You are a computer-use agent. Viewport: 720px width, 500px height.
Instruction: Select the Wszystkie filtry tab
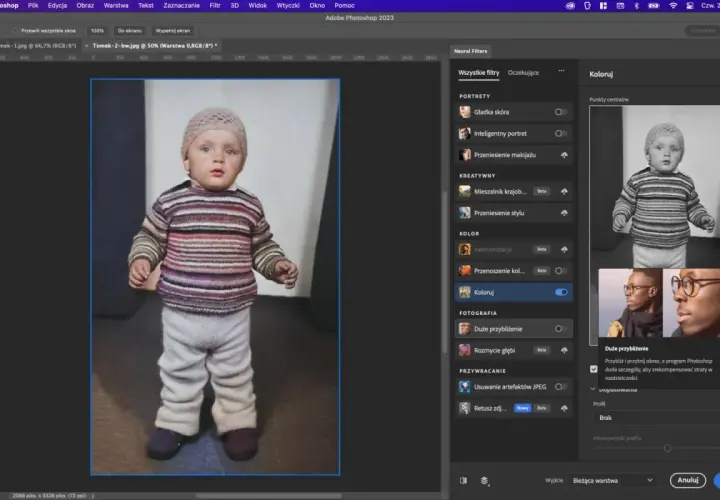478,73
